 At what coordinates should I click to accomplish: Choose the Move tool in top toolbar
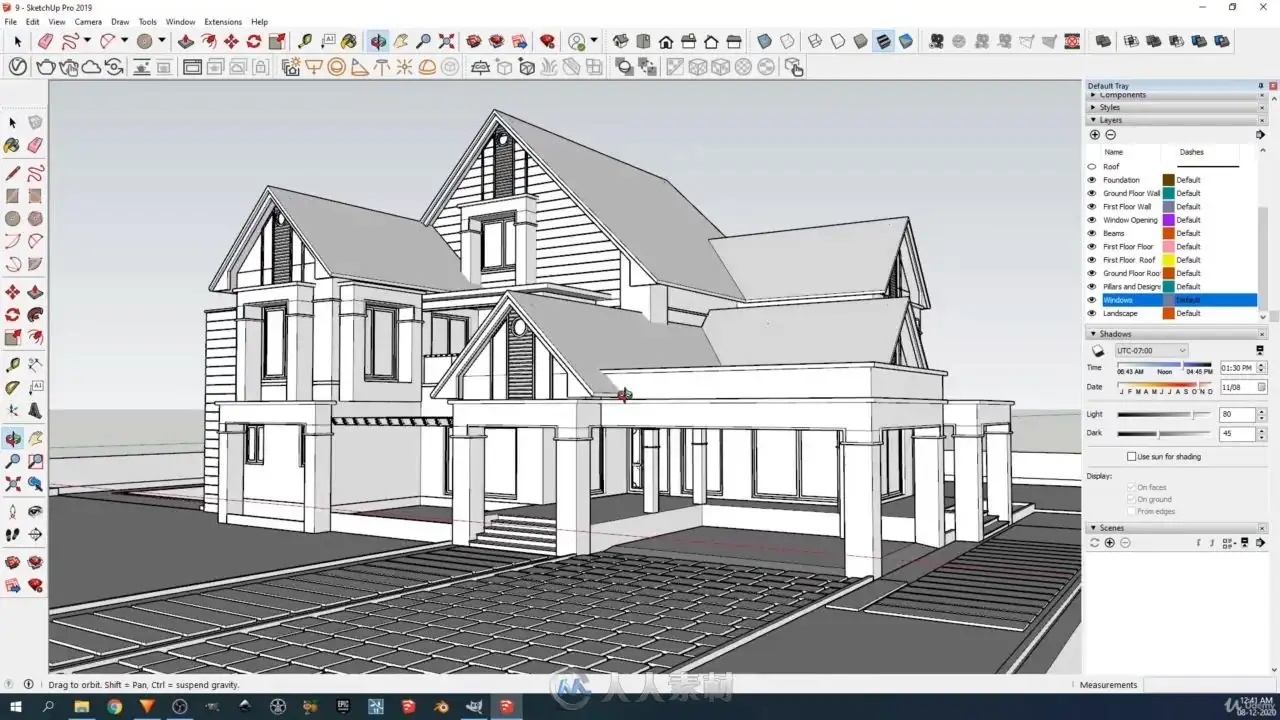click(x=231, y=41)
